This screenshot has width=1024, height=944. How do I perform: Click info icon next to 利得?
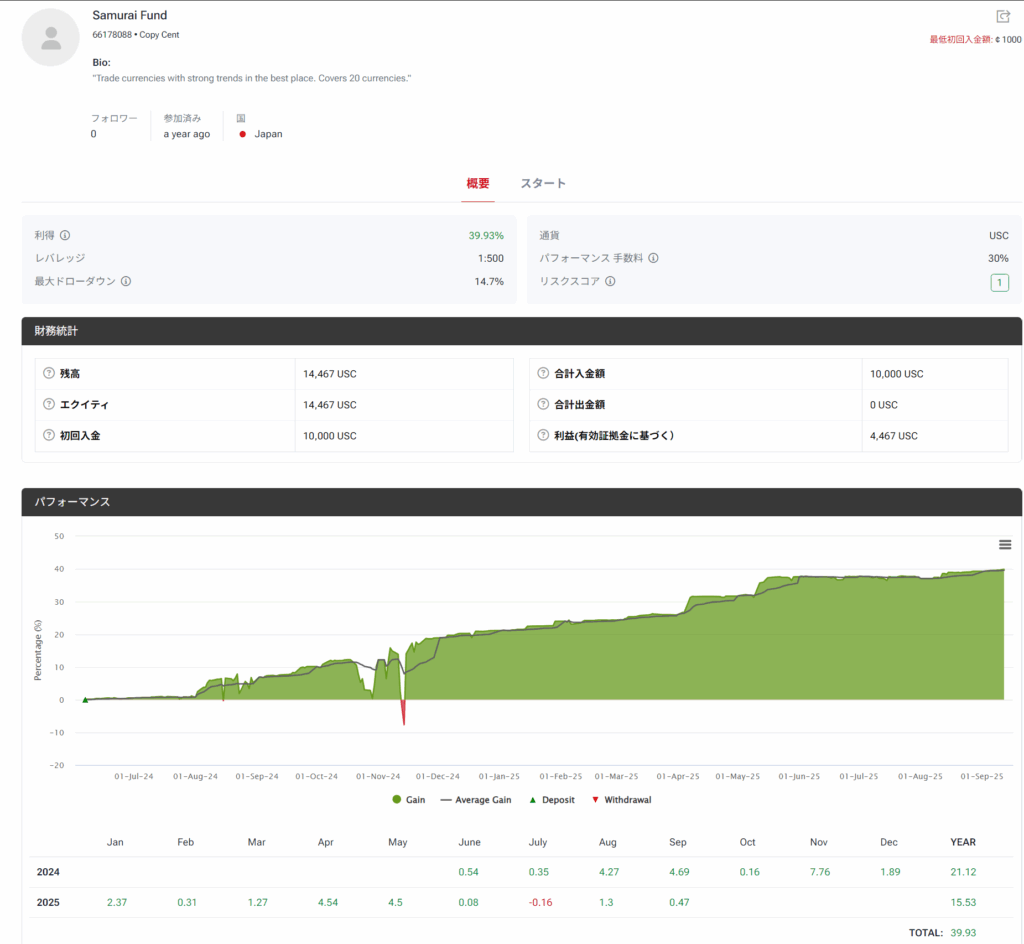[65, 235]
